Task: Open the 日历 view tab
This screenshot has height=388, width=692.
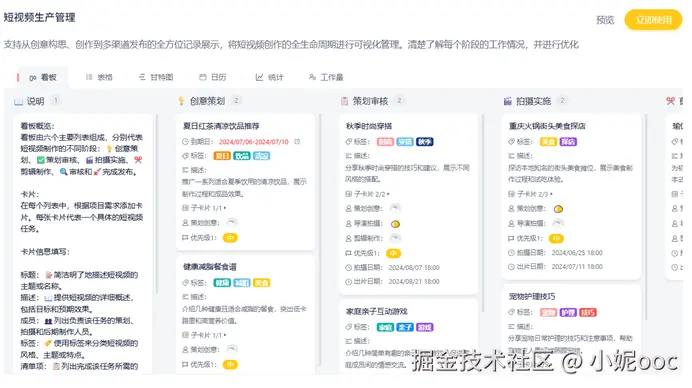Action: pos(213,77)
